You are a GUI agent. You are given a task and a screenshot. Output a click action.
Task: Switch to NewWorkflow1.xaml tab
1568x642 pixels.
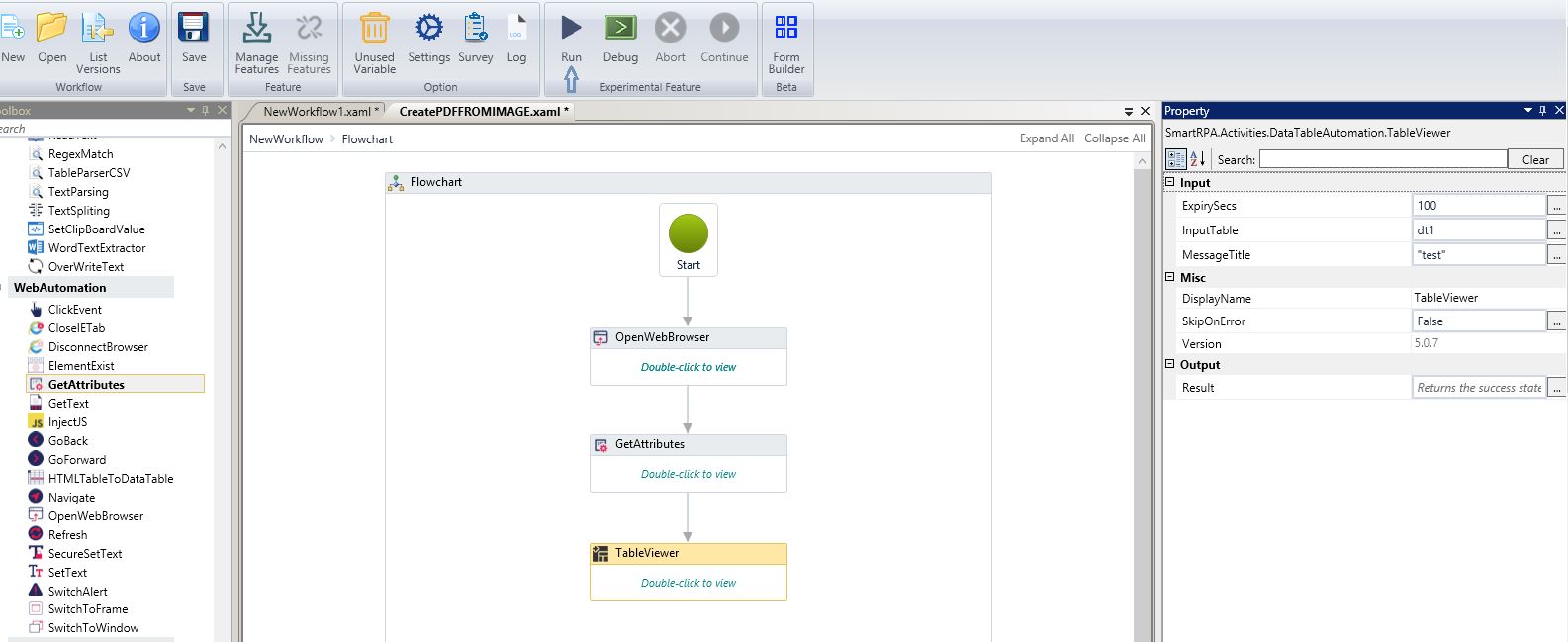click(317, 112)
